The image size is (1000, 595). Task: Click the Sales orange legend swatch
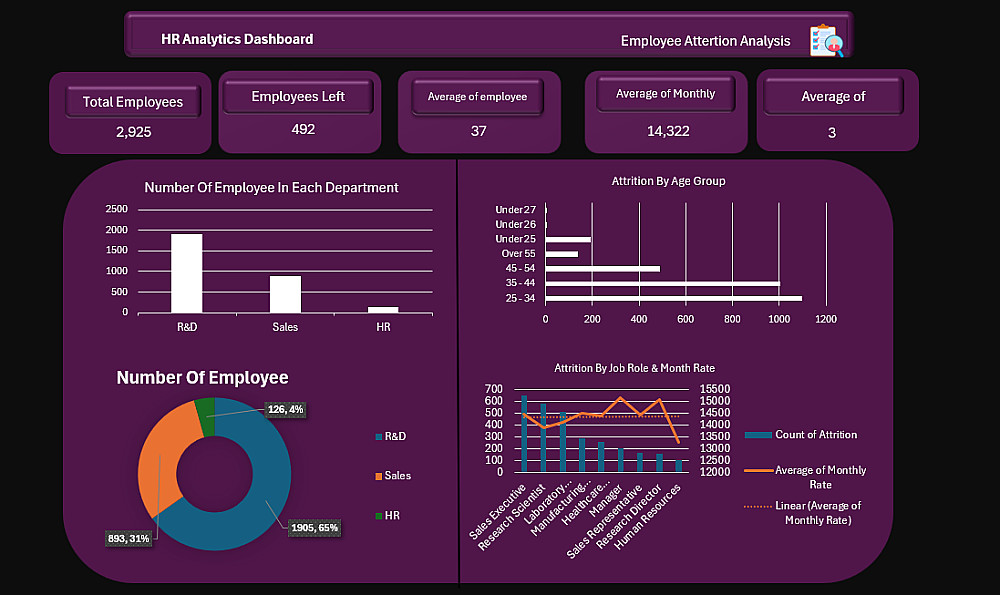point(379,476)
